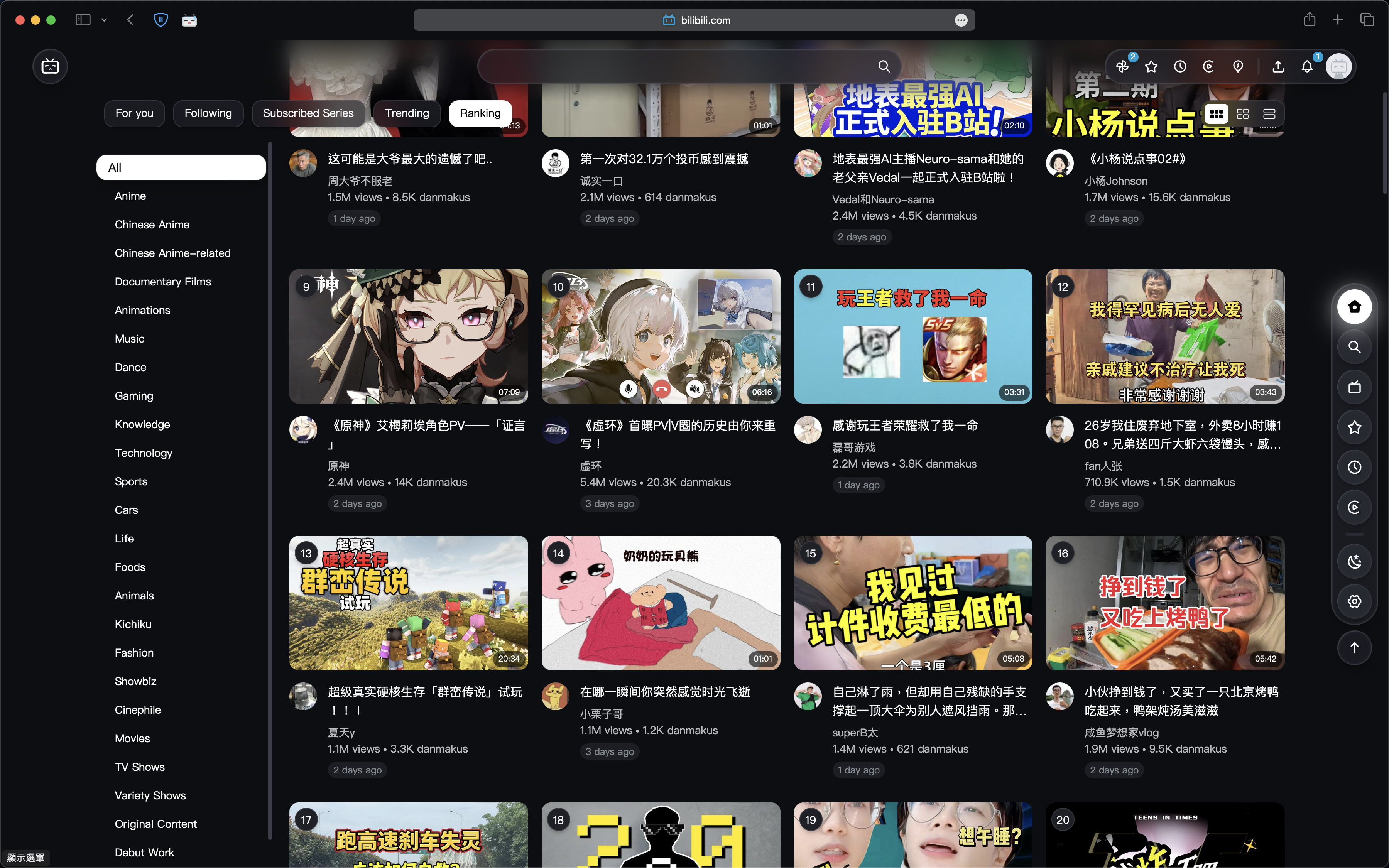Open the address bar more-options menu

(x=961, y=20)
